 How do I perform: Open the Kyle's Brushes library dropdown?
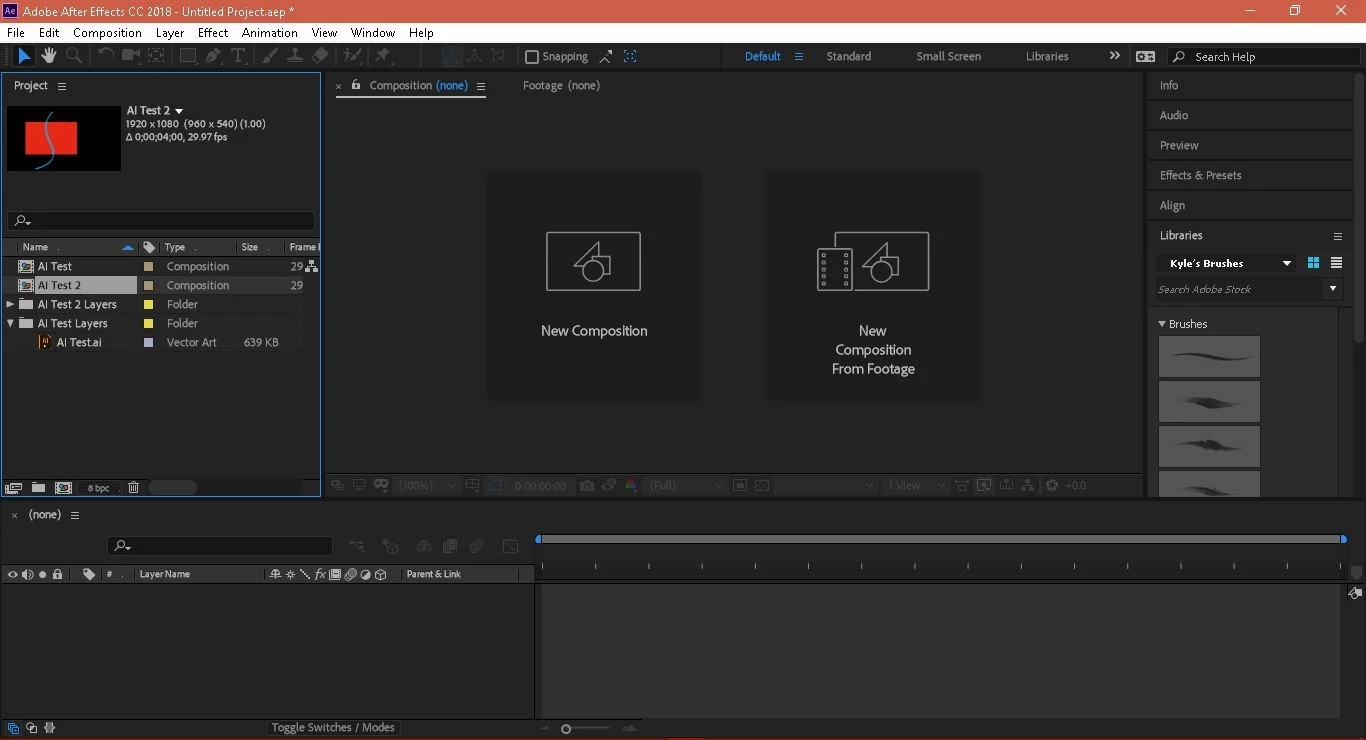coord(1287,263)
